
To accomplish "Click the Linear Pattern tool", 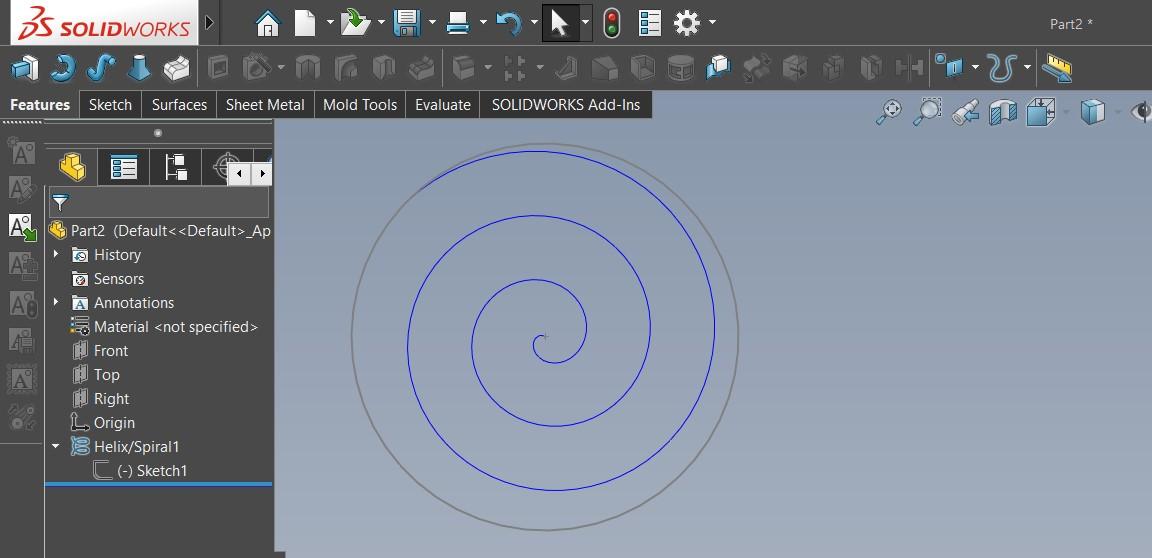I will 515,68.
